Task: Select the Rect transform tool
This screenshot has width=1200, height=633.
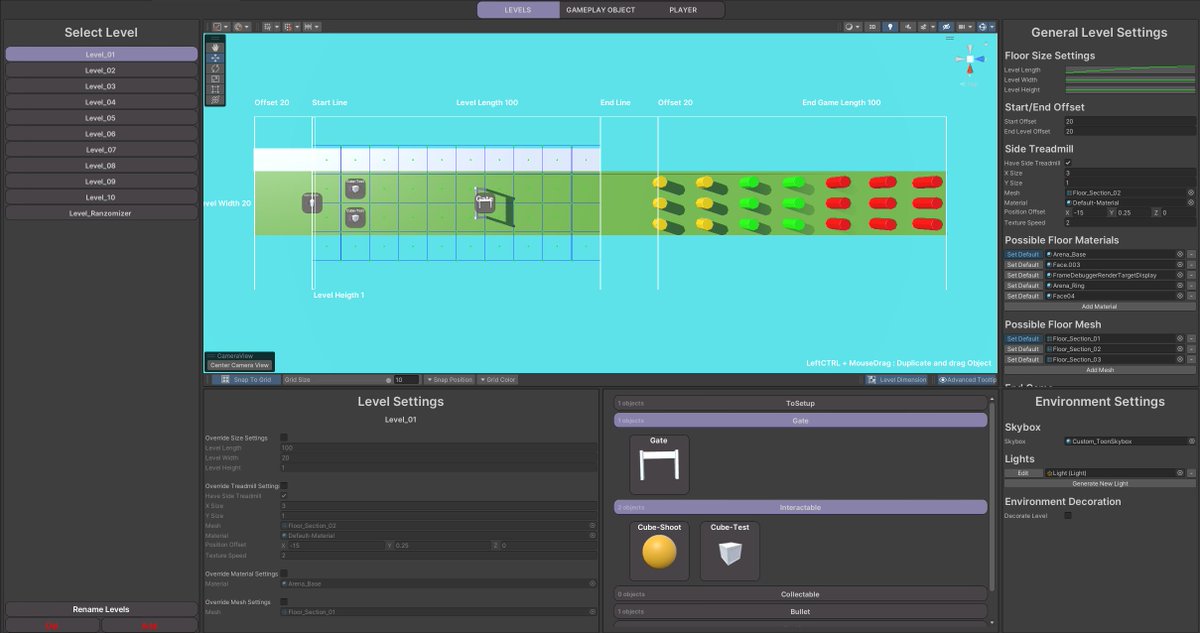Action: point(215,89)
